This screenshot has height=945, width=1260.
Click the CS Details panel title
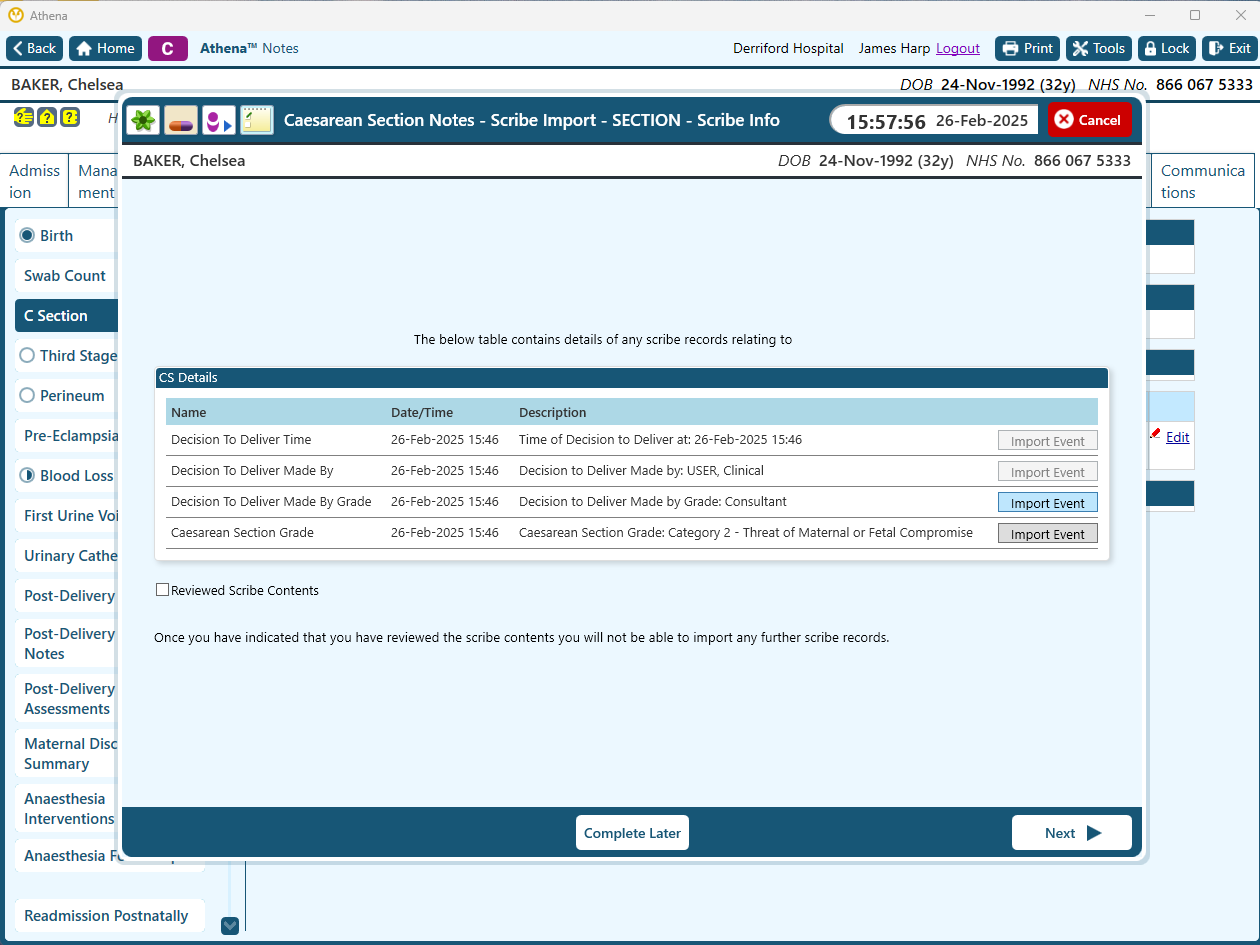tap(188, 378)
